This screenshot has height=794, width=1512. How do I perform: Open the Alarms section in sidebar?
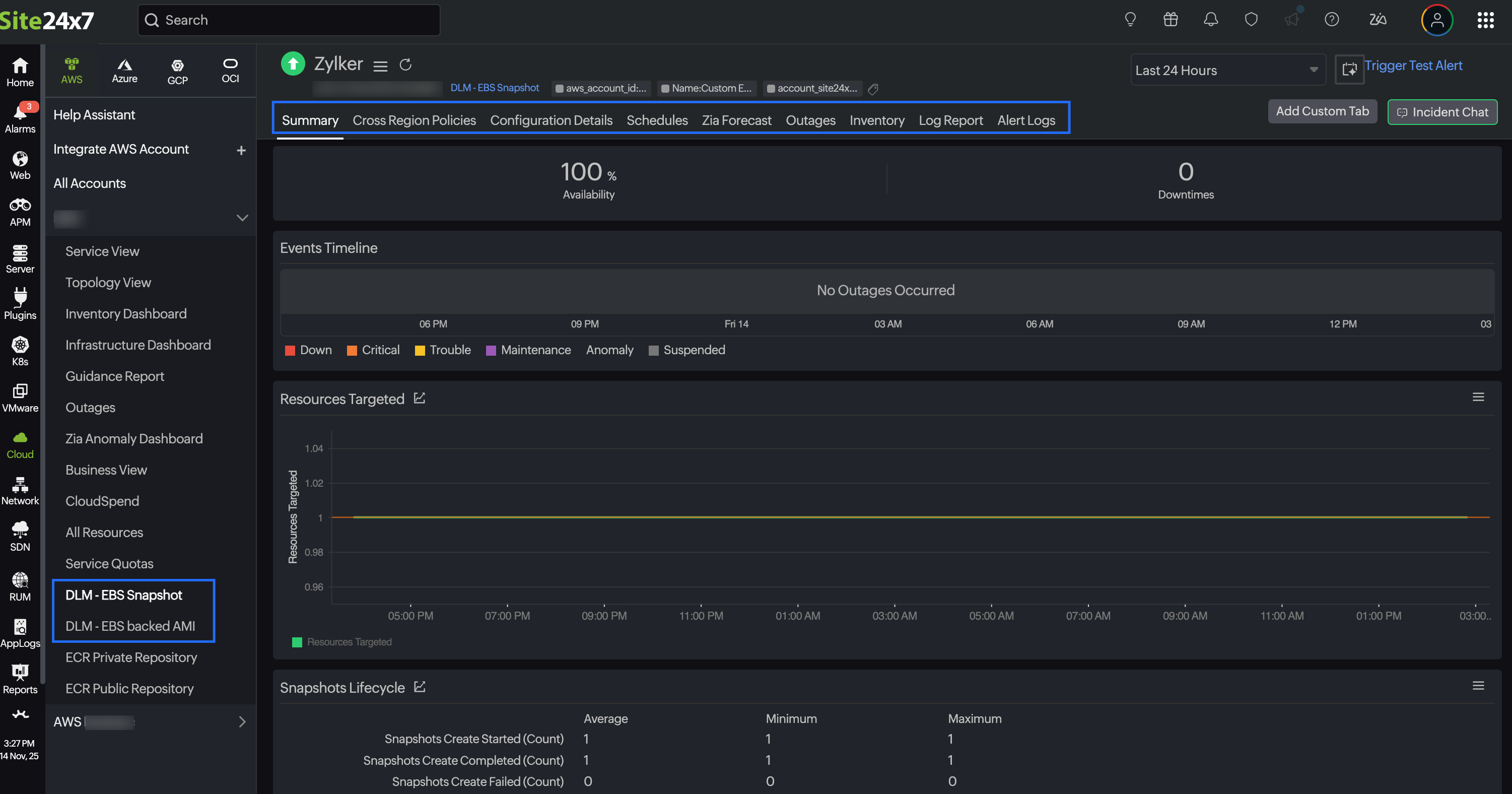pyautogui.click(x=20, y=117)
